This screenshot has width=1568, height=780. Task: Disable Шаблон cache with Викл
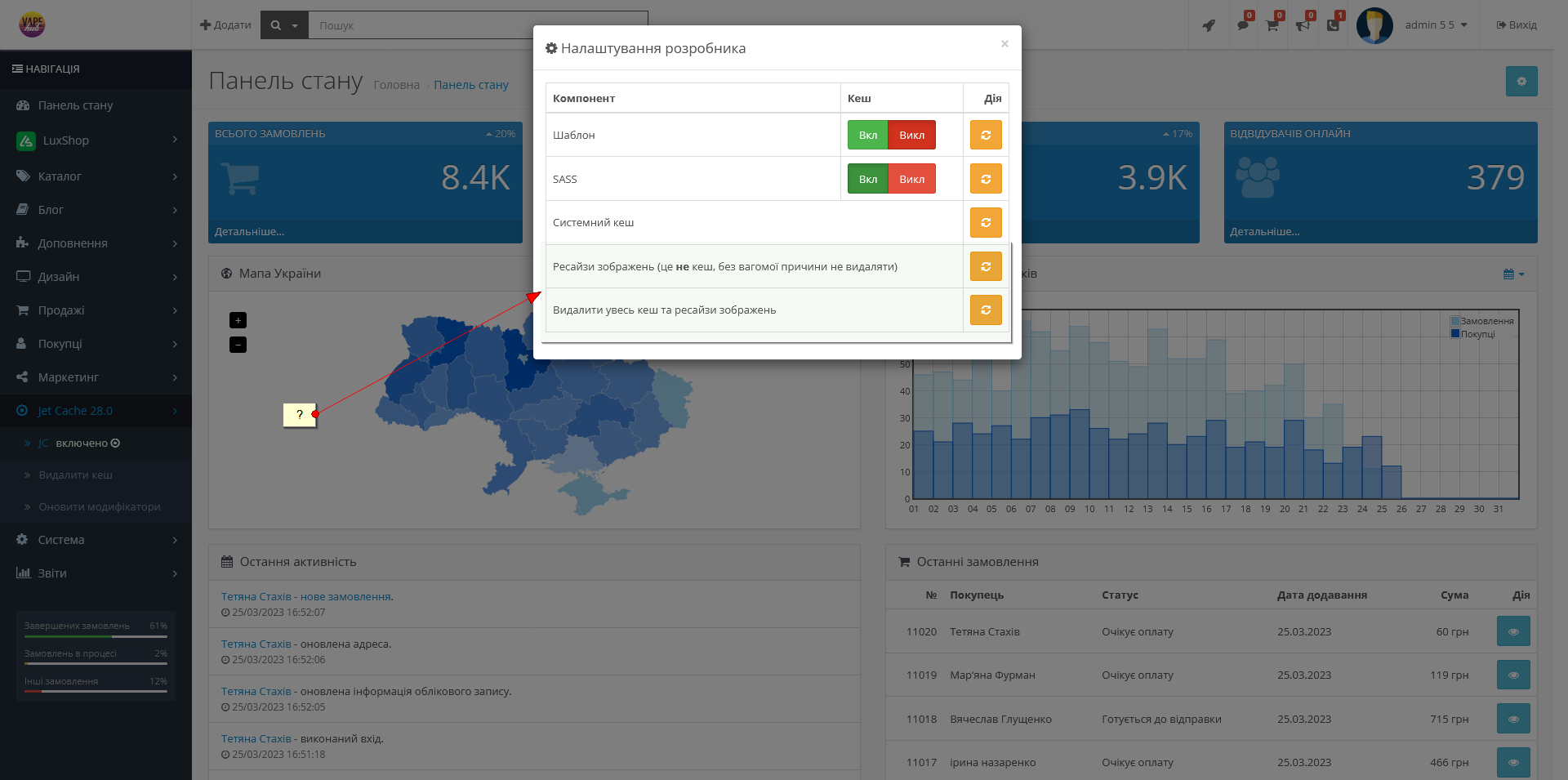click(x=911, y=135)
